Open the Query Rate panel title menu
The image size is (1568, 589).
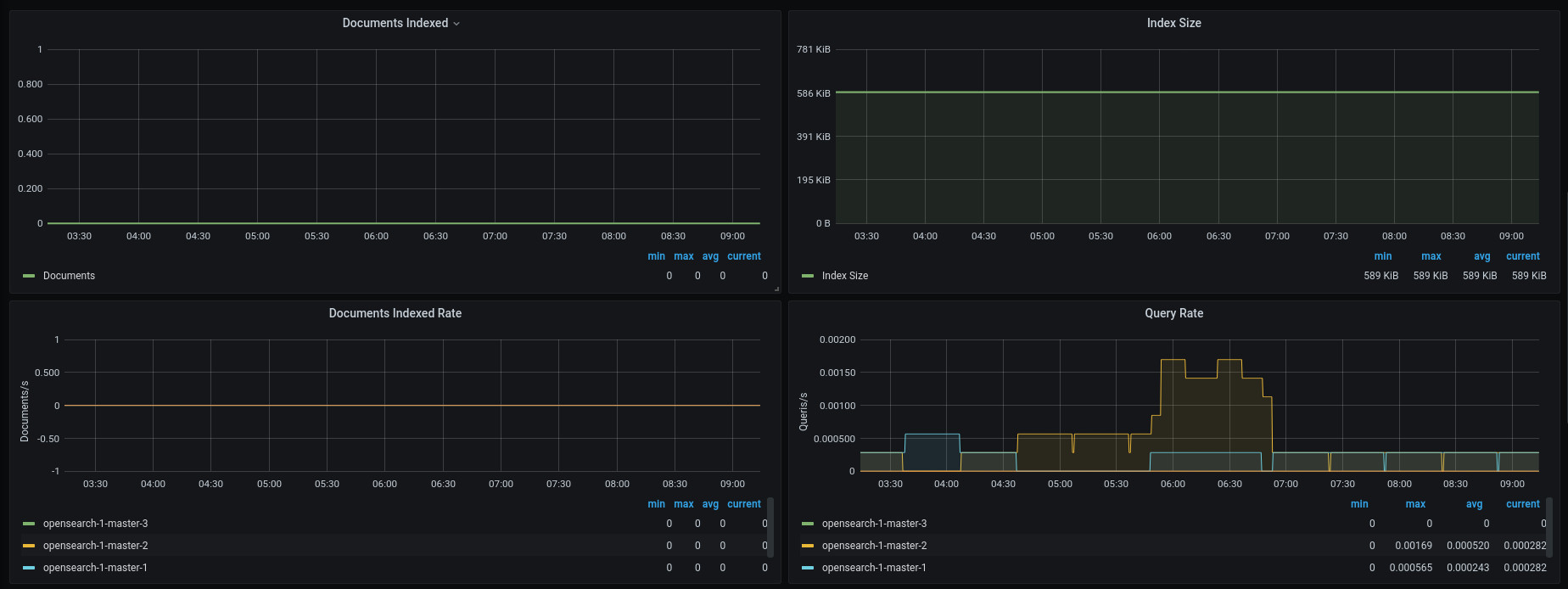(1173, 313)
